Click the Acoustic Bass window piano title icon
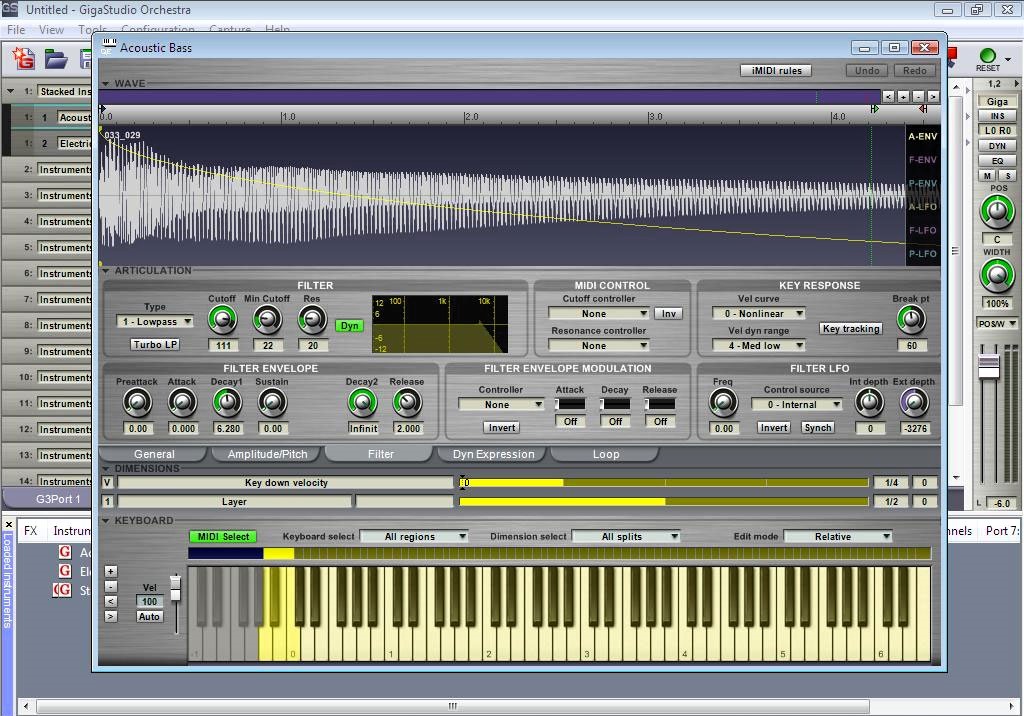This screenshot has height=716, width=1024. 109,46
